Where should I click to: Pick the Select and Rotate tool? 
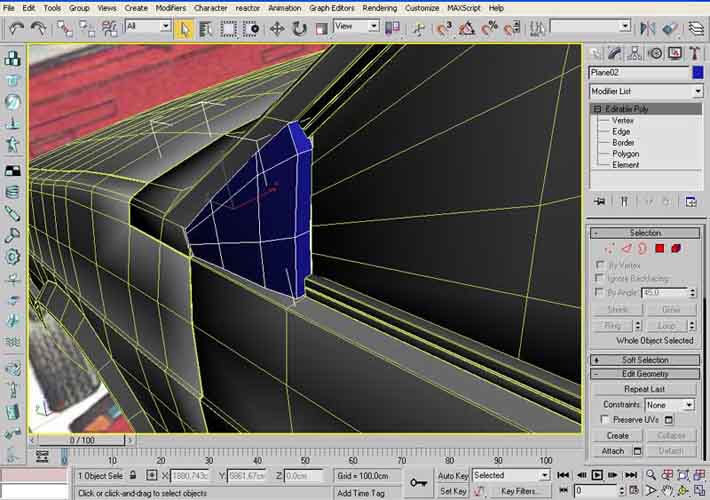point(299,29)
